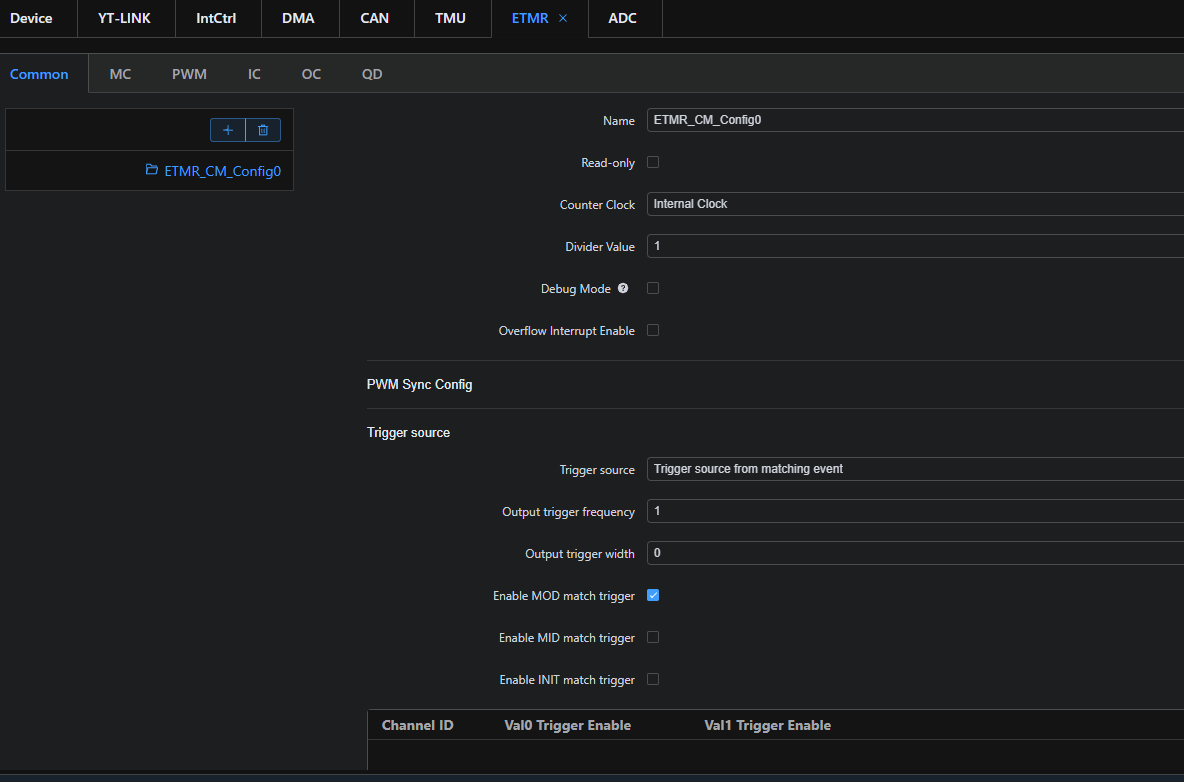Expand the PWM Sync Config section
This screenshot has height=782, width=1184.
point(419,384)
